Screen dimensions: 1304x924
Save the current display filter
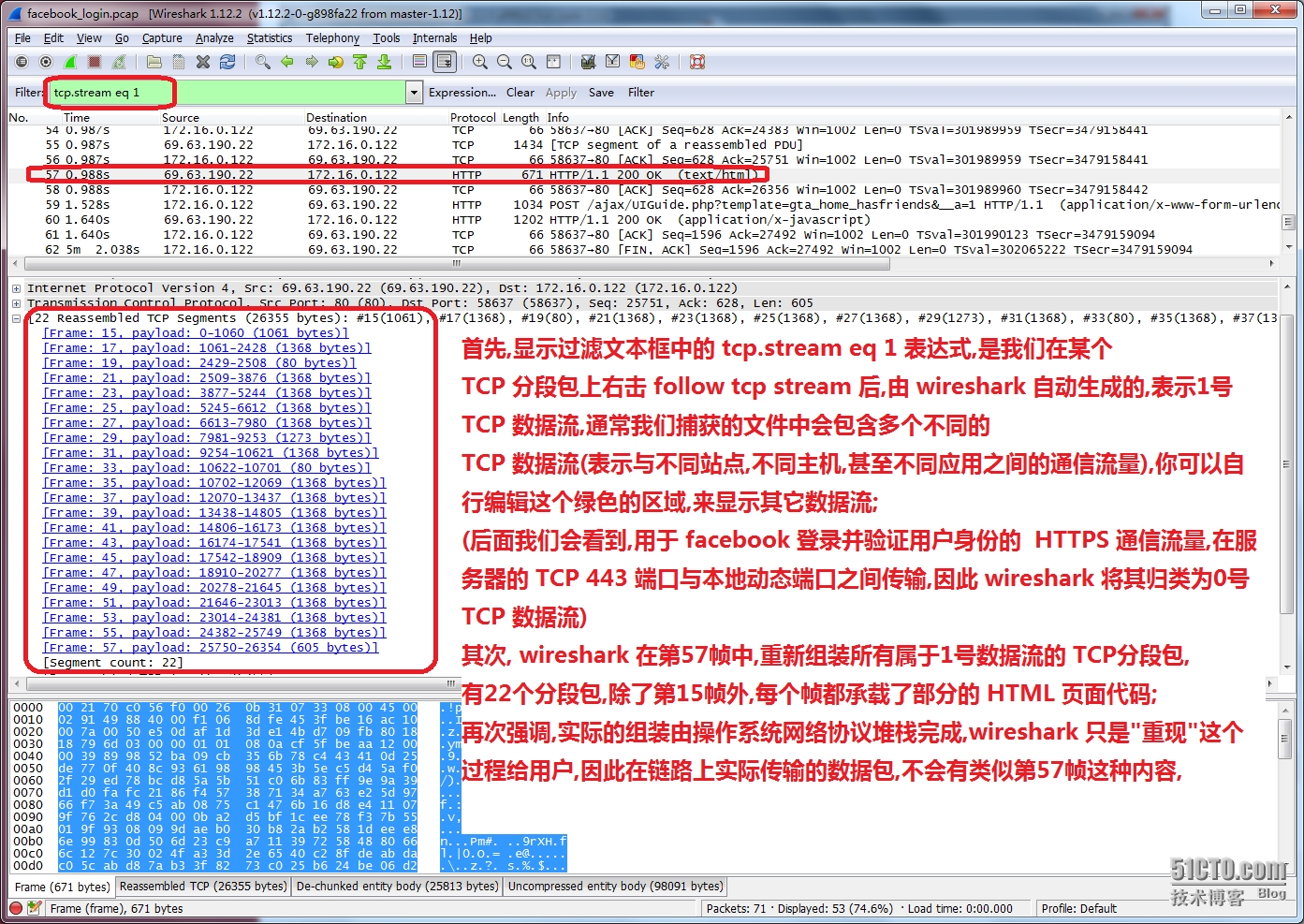click(x=601, y=93)
